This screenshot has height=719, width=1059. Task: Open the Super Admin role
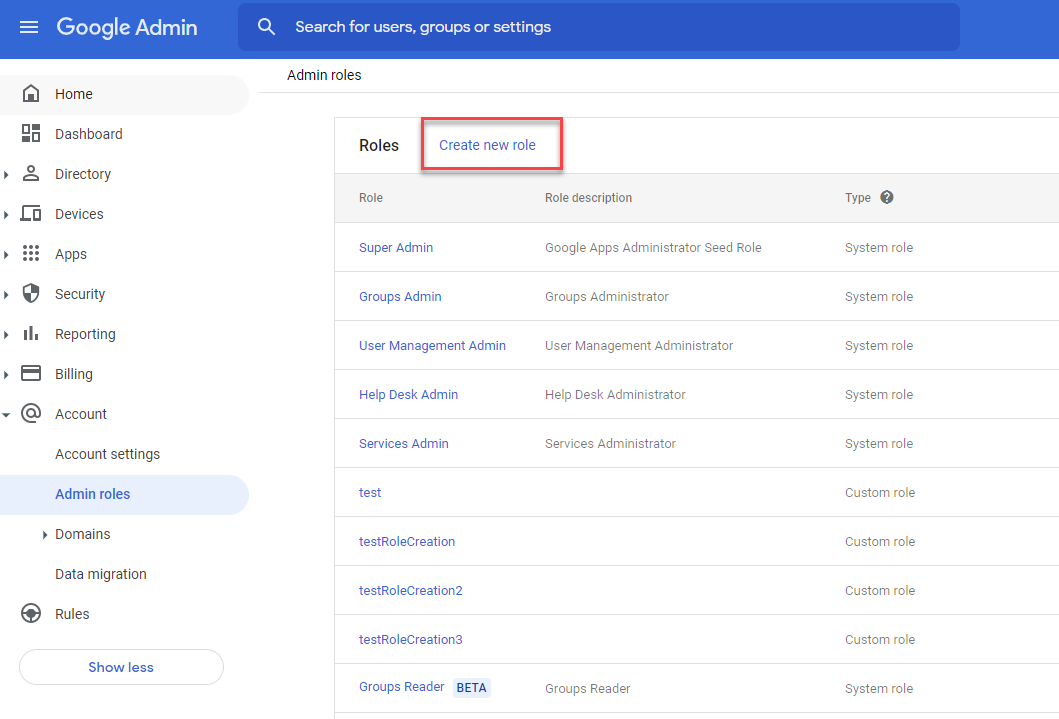[x=396, y=247]
